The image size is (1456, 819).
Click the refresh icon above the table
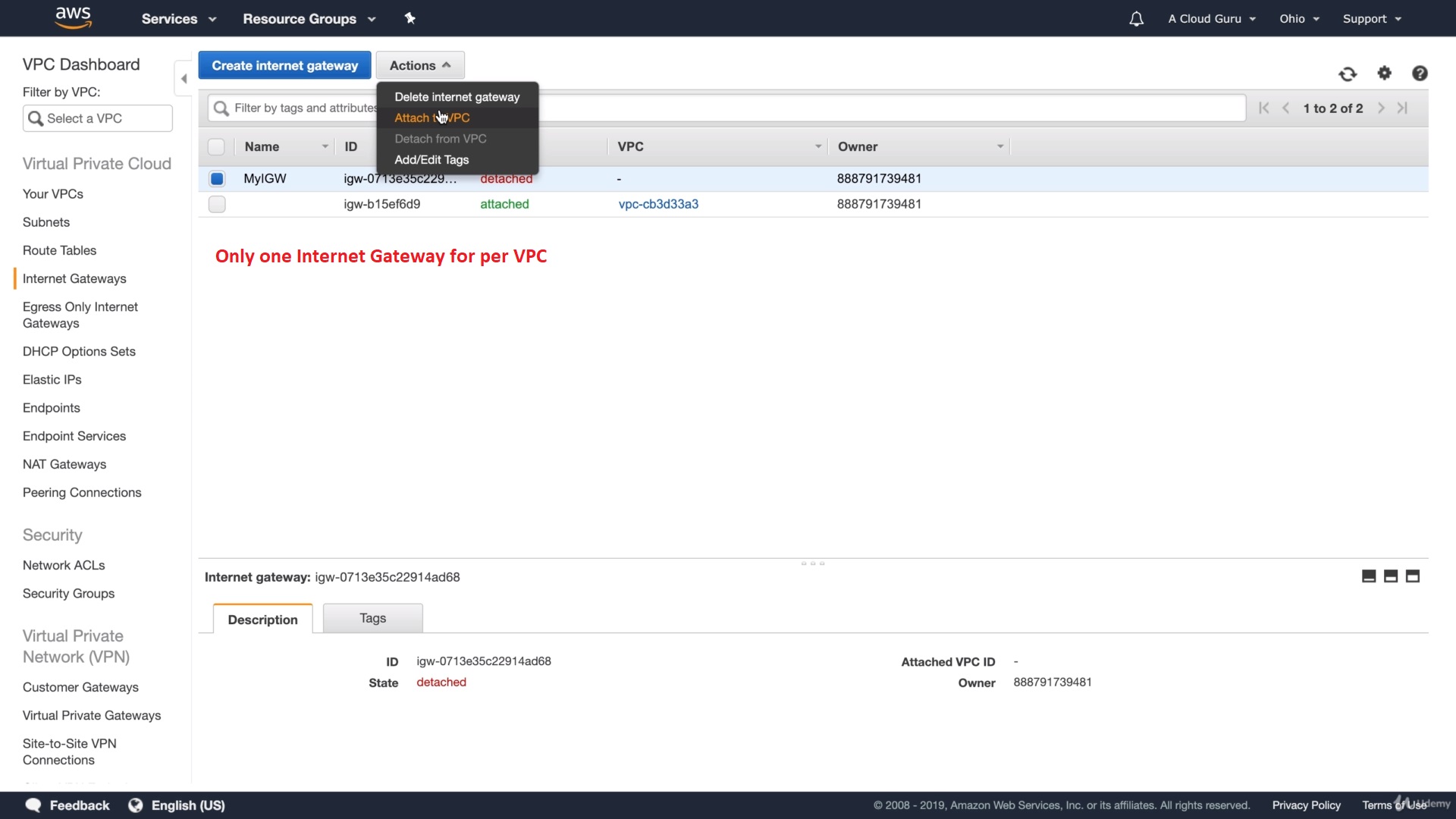[1348, 74]
